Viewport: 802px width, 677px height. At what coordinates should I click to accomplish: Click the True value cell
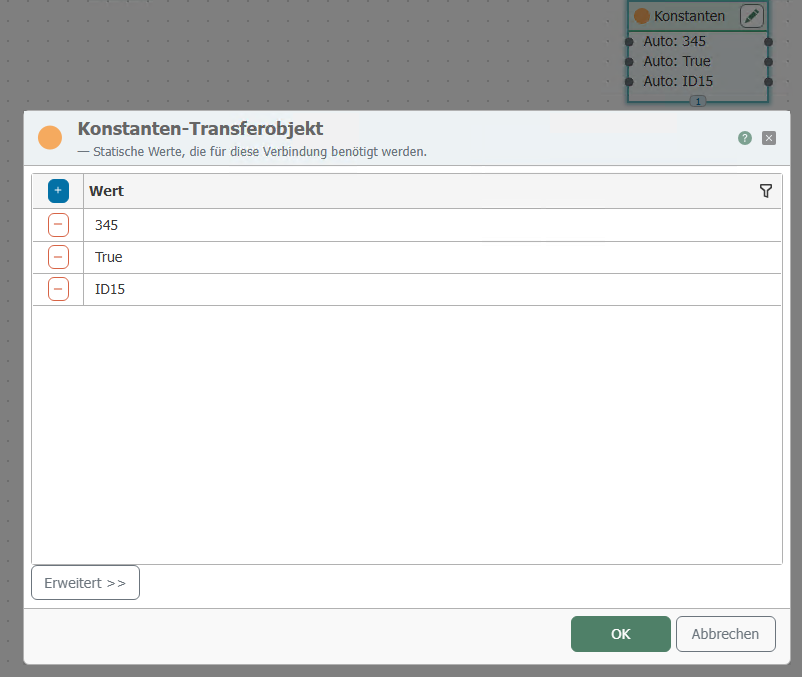coord(430,257)
